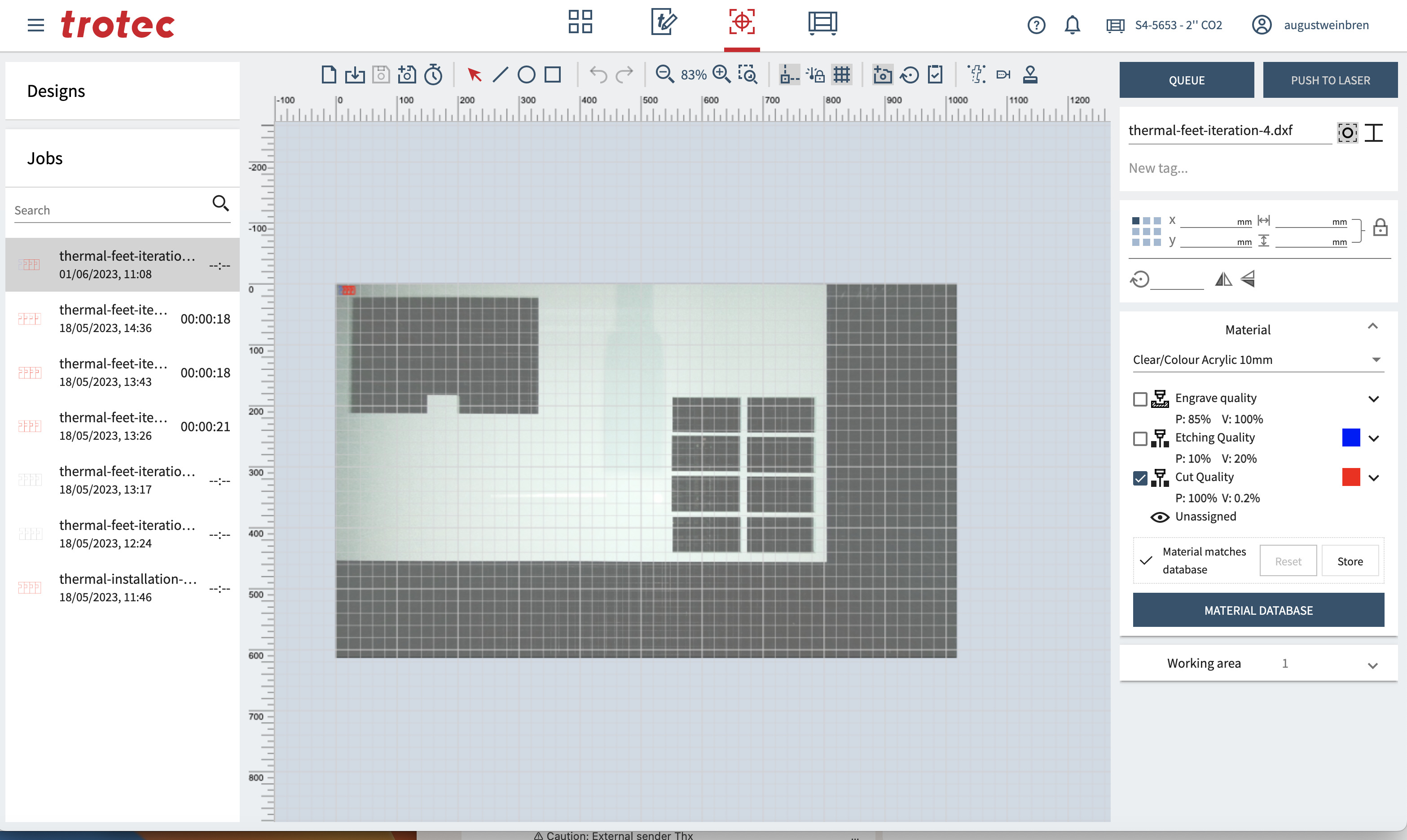The height and width of the screenshot is (840, 1407).
Task: Collapse the Material panel chevron
Action: (x=1372, y=327)
